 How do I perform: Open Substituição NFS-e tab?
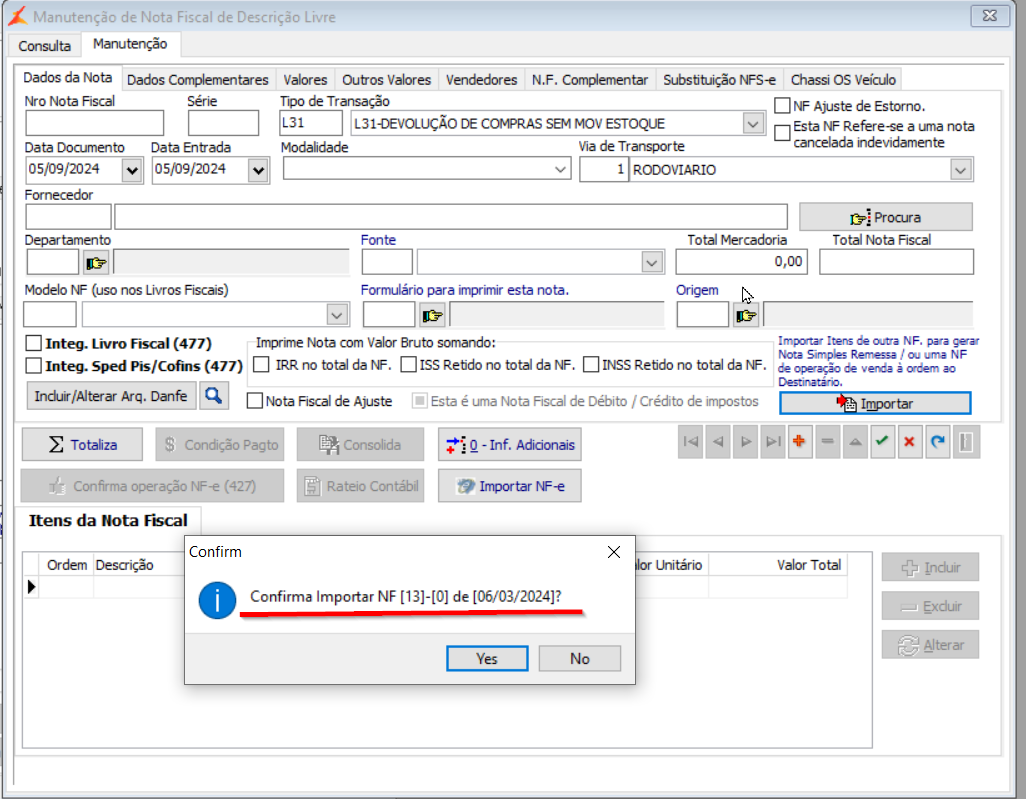[720, 80]
